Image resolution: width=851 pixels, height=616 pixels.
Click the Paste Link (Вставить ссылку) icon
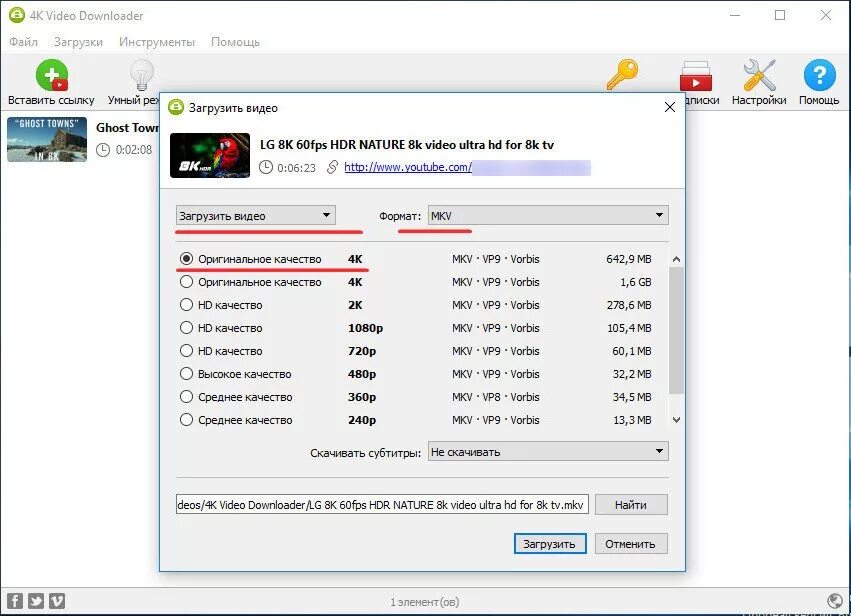tap(52, 75)
